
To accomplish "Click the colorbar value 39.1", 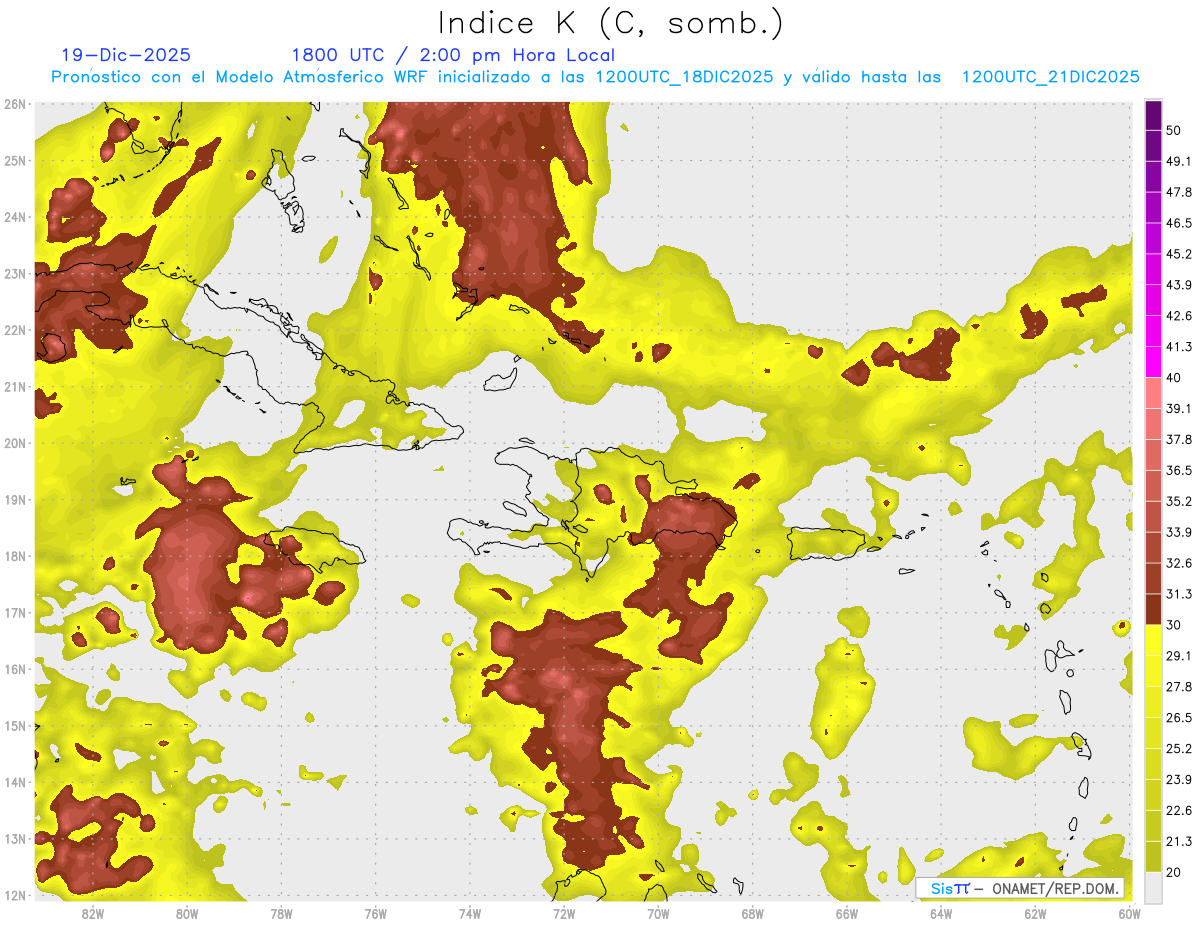I will pos(1180,408).
